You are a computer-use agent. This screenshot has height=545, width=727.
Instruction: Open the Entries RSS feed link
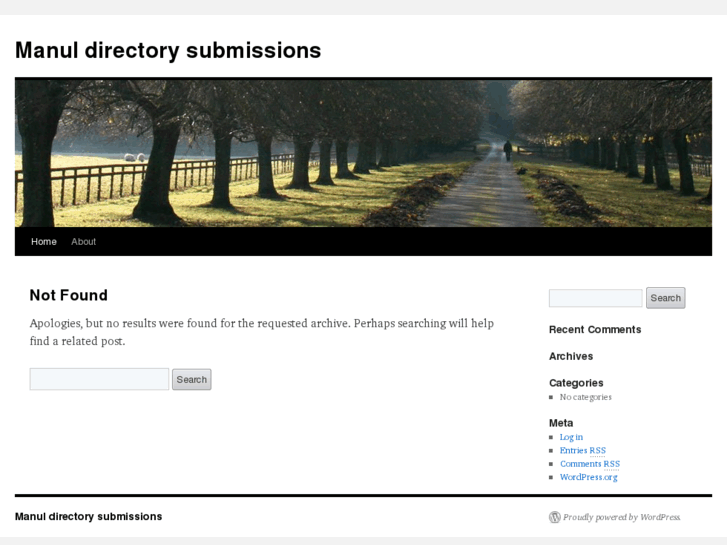pos(582,451)
